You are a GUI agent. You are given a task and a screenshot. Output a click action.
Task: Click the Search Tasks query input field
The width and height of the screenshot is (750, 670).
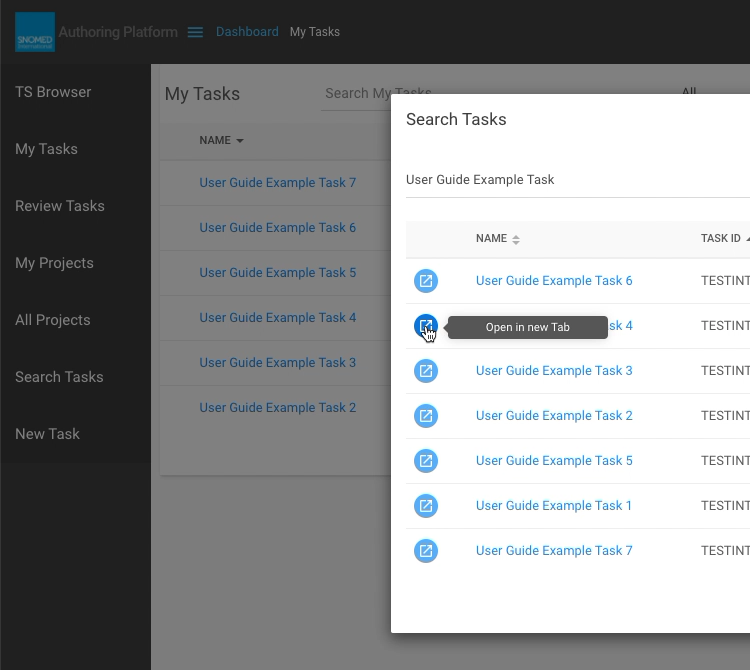pos(578,180)
